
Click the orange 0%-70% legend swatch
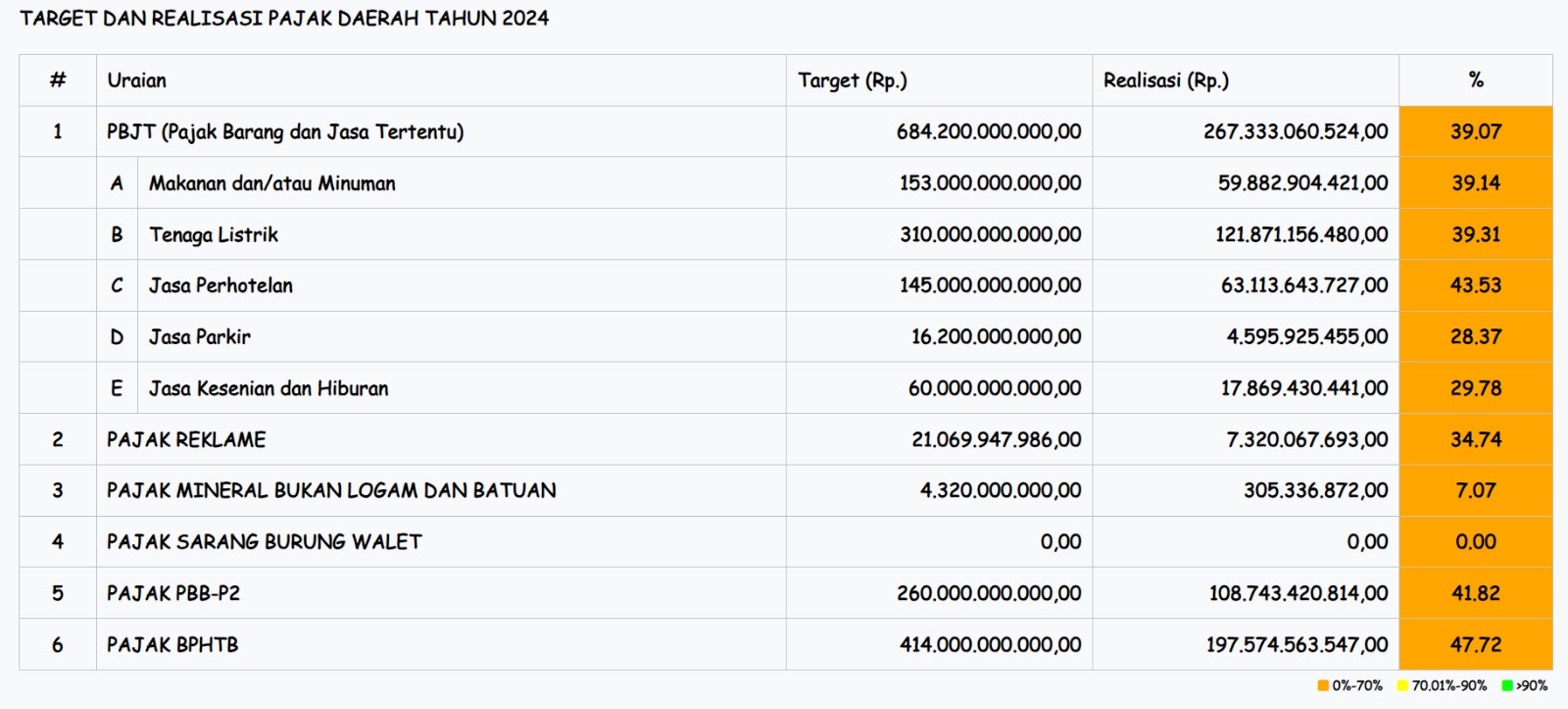[1323, 685]
